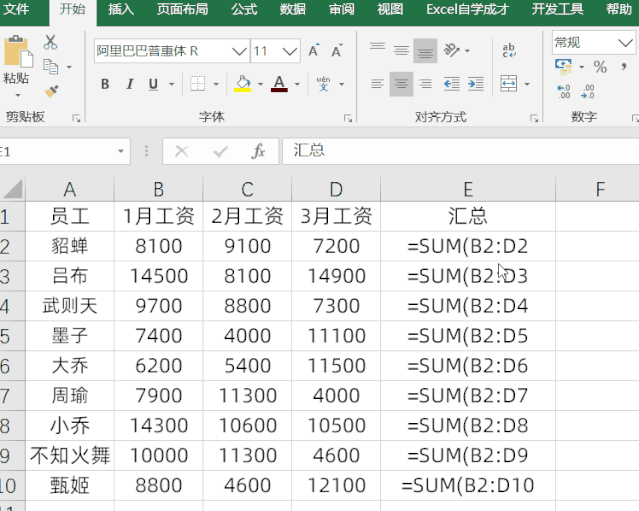Apply the yellow fill color bucket
The width and height of the screenshot is (639, 511).
242,84
